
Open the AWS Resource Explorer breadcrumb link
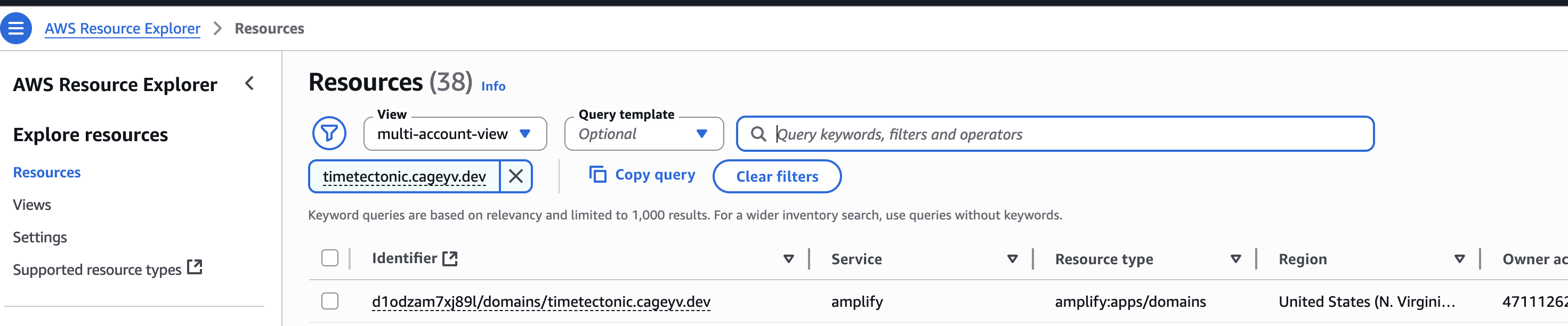123,29
